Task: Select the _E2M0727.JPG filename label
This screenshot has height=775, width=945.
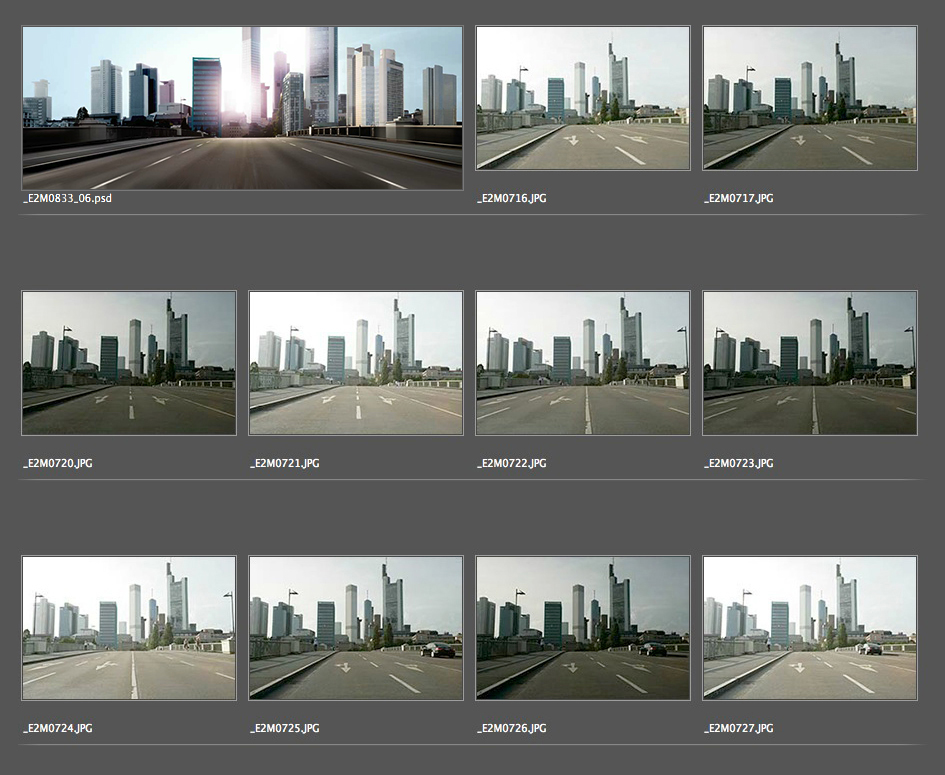Action: click(x=739, y=729)
